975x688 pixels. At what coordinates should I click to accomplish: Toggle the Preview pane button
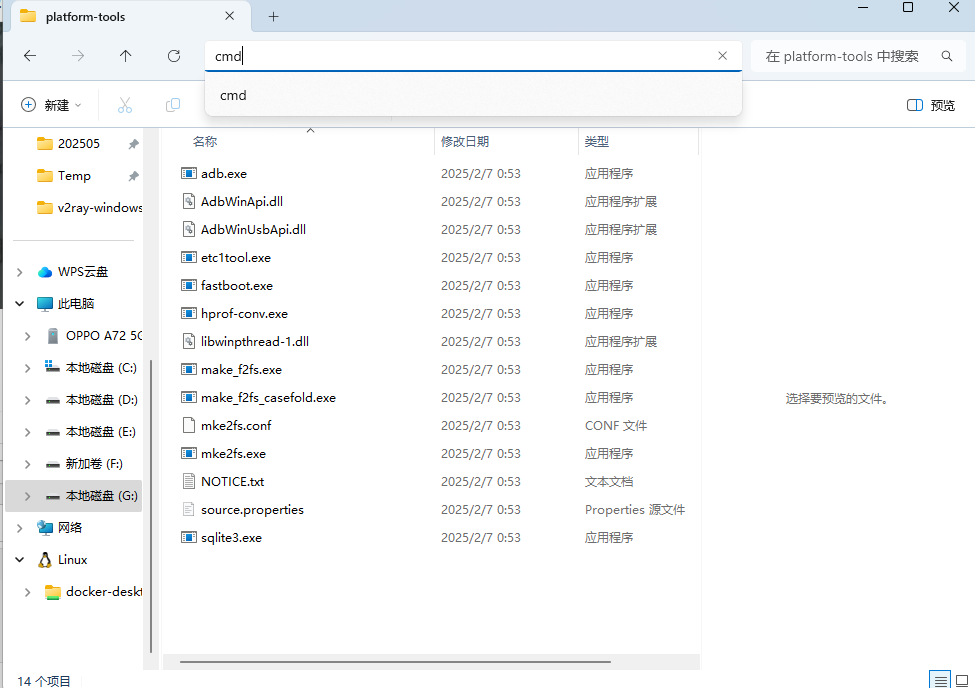coord(930,105)
